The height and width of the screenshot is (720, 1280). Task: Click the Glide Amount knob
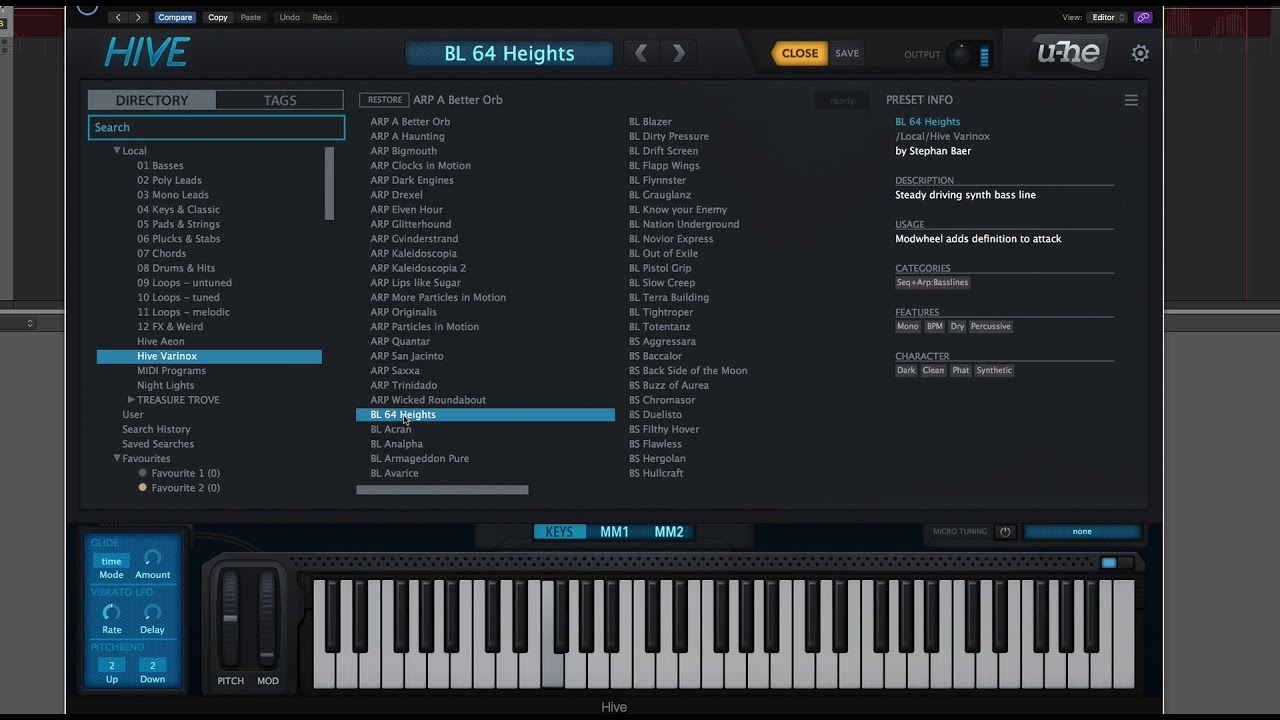pos(152,558)
